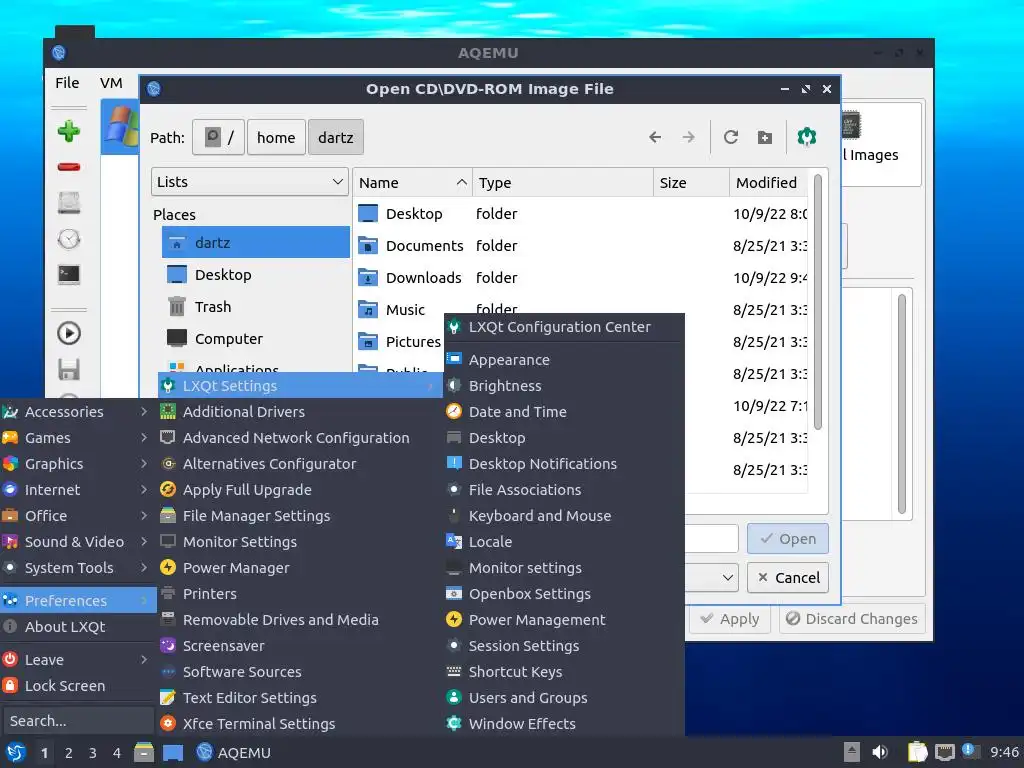
Task: Click the red minus delete VM icon
Action: [69, 167]
